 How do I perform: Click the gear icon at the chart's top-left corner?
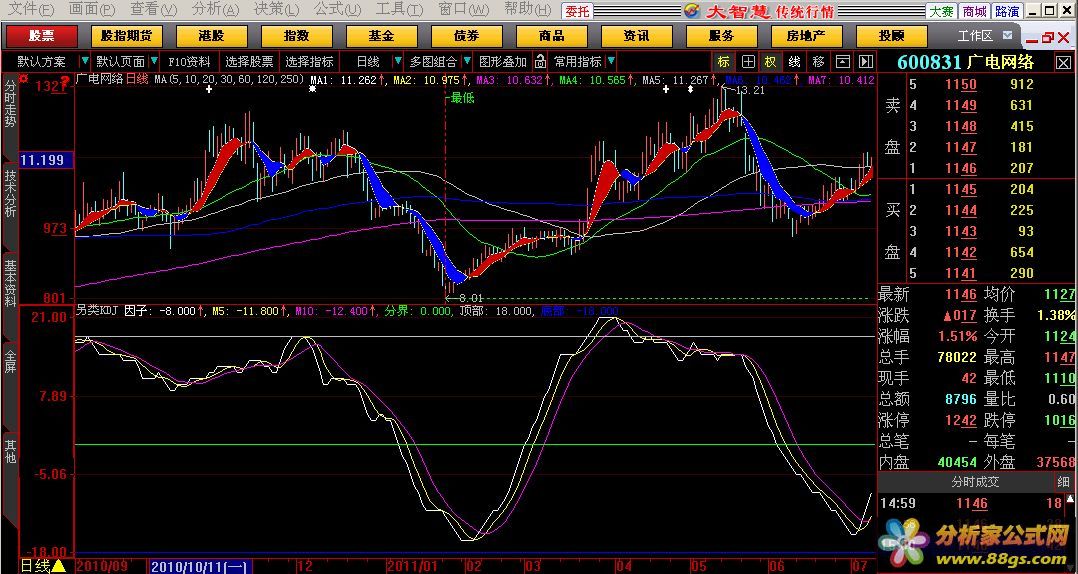tap(23, 79)
